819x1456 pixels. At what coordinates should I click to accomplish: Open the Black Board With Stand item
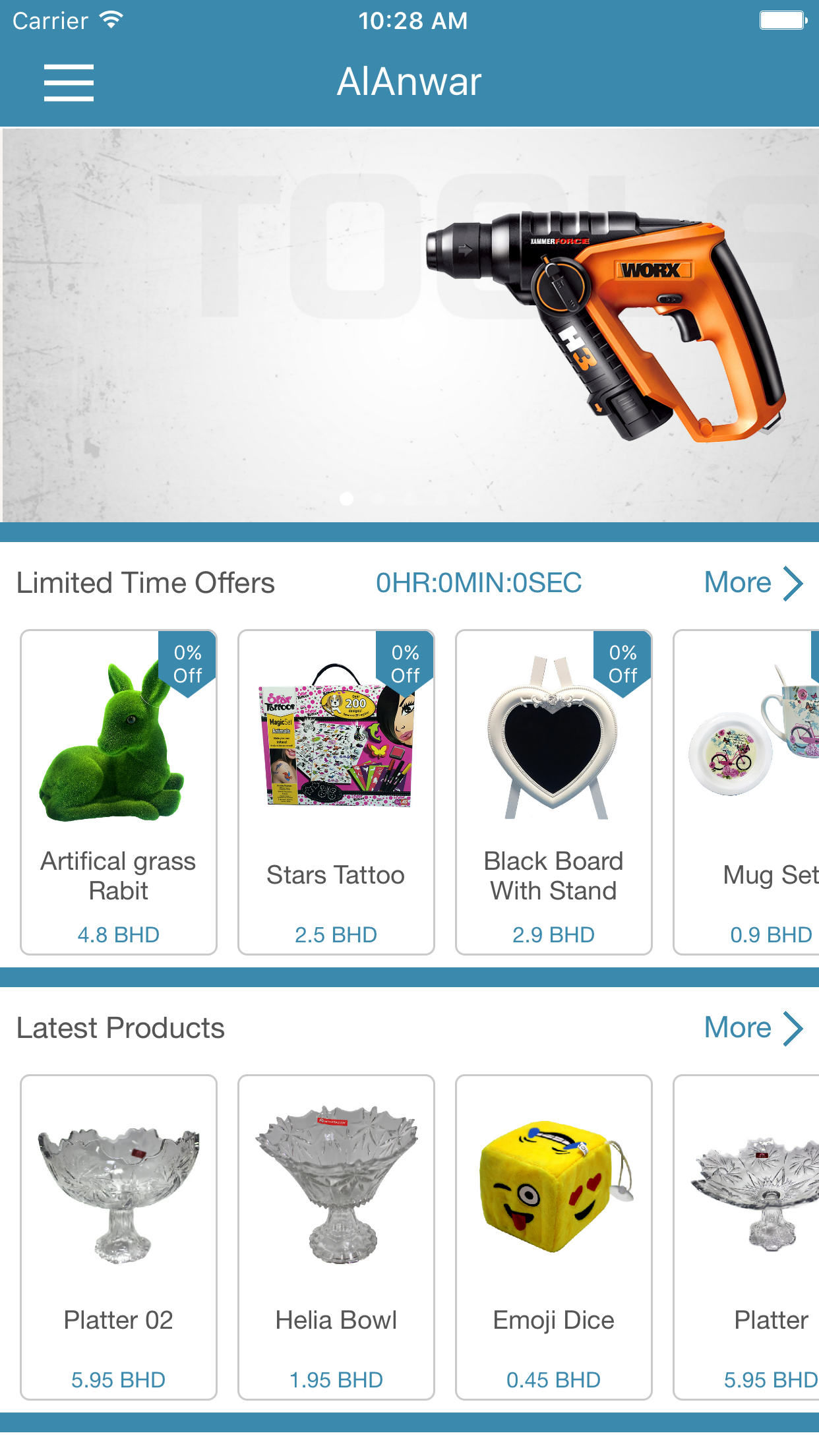point(554,792)
